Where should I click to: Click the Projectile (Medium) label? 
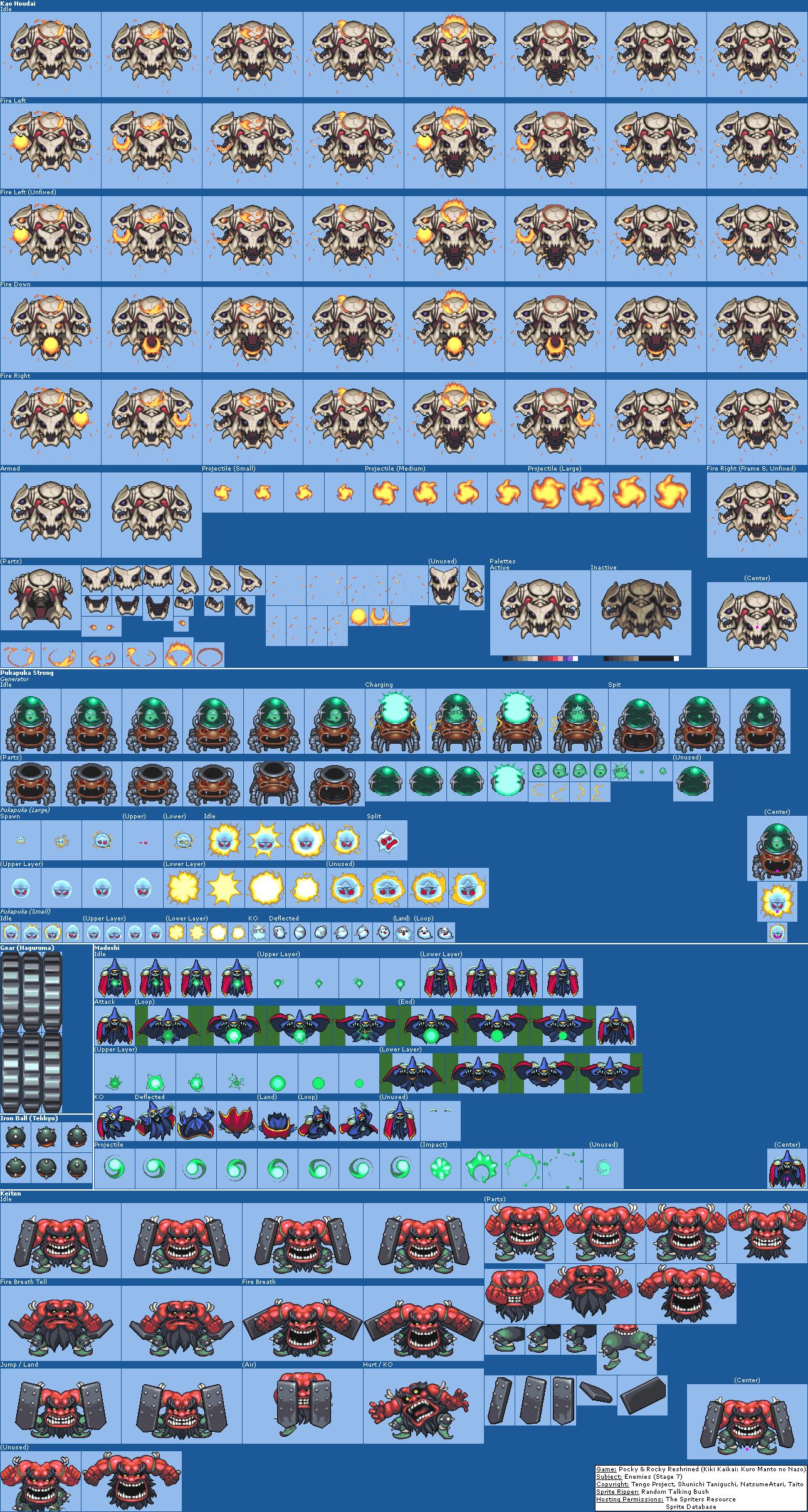tap(395, 469)
